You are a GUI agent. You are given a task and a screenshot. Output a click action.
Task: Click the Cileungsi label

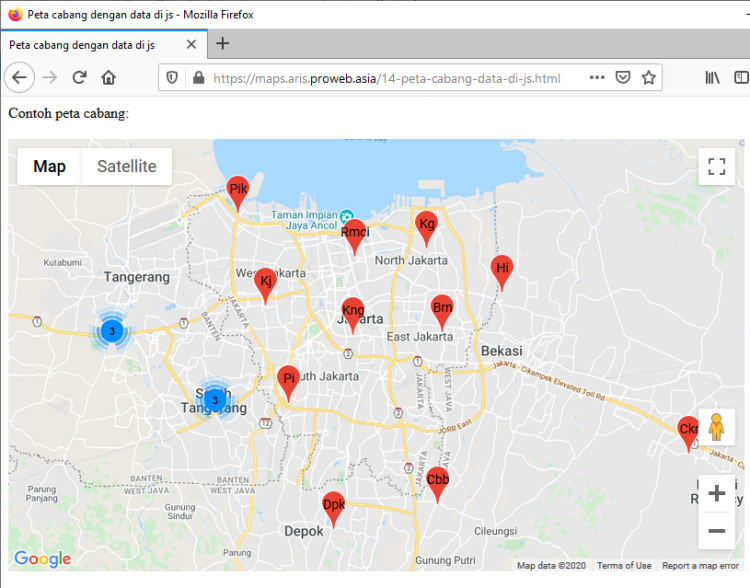point(496,531)
